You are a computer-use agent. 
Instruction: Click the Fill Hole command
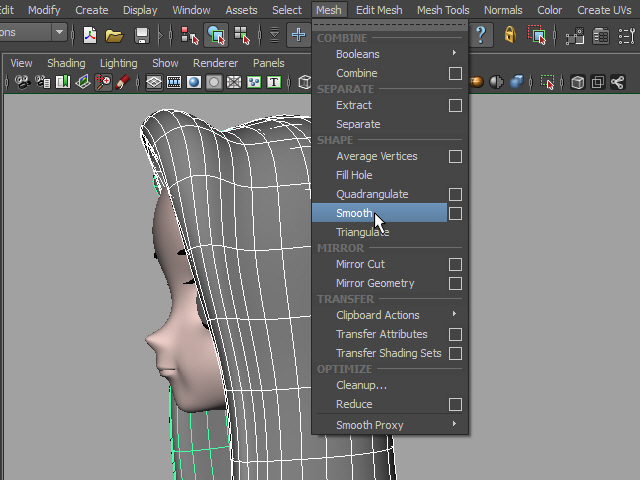click(x=354, y=175)
